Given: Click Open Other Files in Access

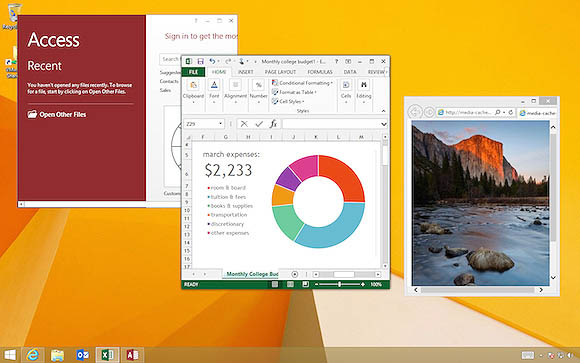Looking at the screenshot, I should 57,114.
